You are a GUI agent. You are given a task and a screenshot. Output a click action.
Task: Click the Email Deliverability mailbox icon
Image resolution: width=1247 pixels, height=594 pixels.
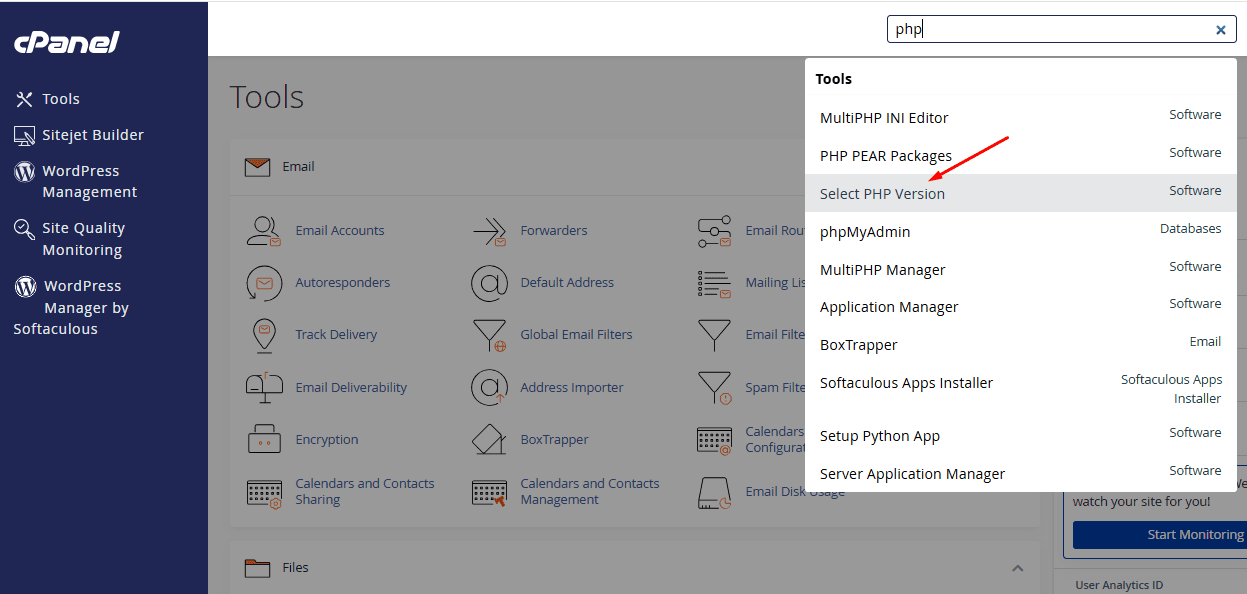[x=264, y=387]
